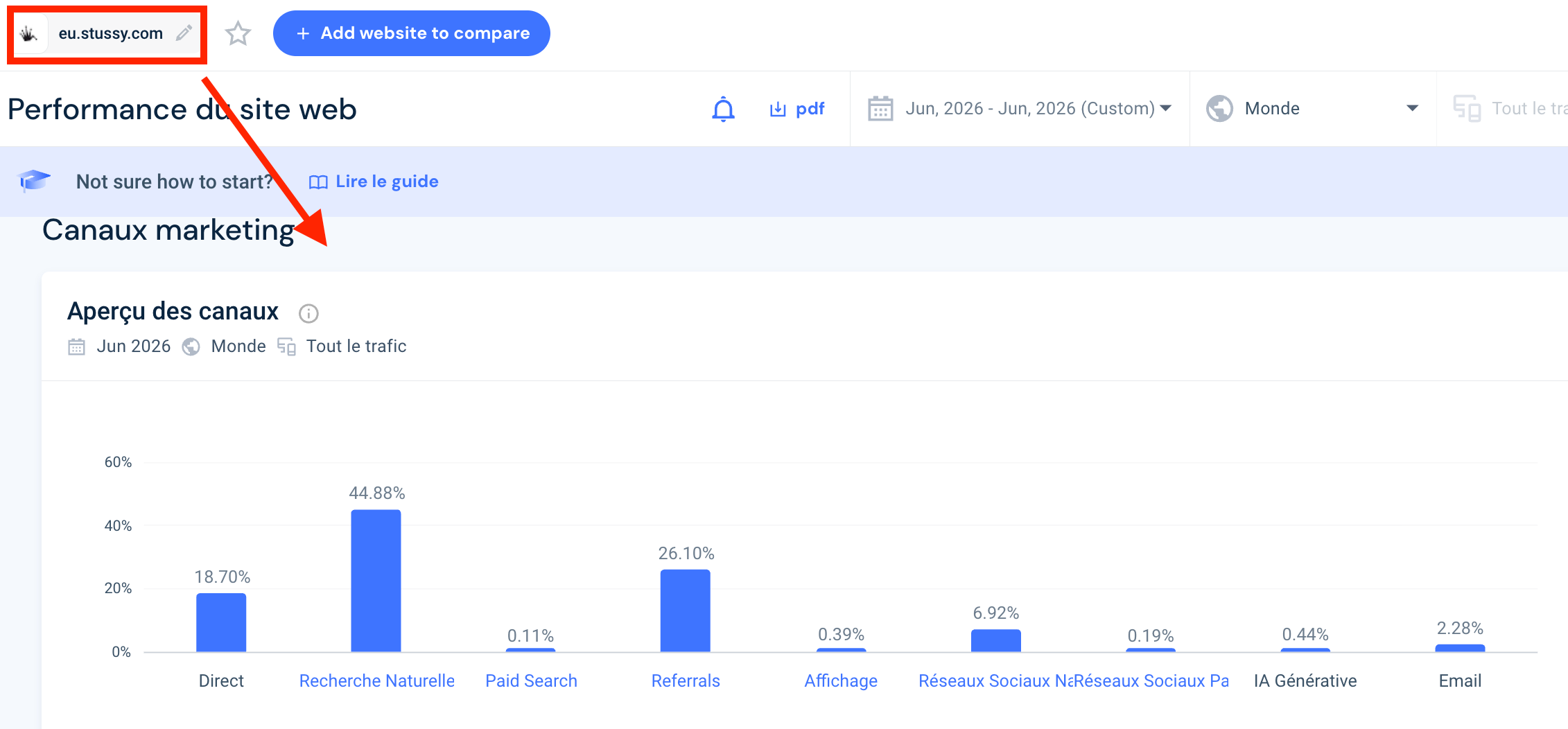The width and height of the screenshot is (1568, 729).
Task: Click the 44.88% Recherche Naturelle bar
Action: (x=376, y=581)
